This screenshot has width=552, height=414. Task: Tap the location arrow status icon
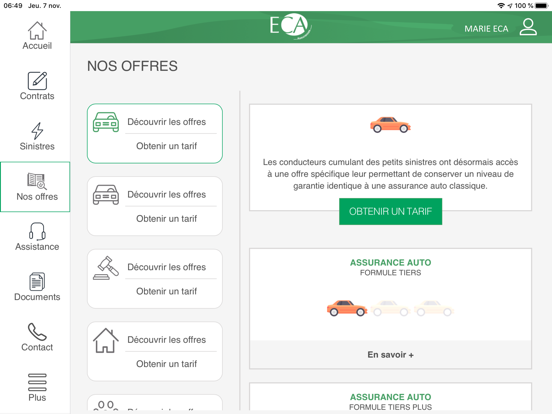pyautogui.click(x=510, y=6)
